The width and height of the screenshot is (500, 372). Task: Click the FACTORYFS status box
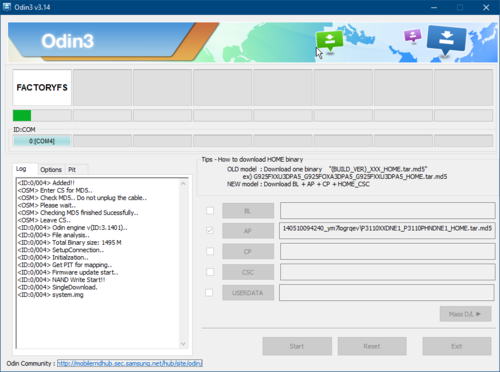pyautogui.click(x=42, y=87)
